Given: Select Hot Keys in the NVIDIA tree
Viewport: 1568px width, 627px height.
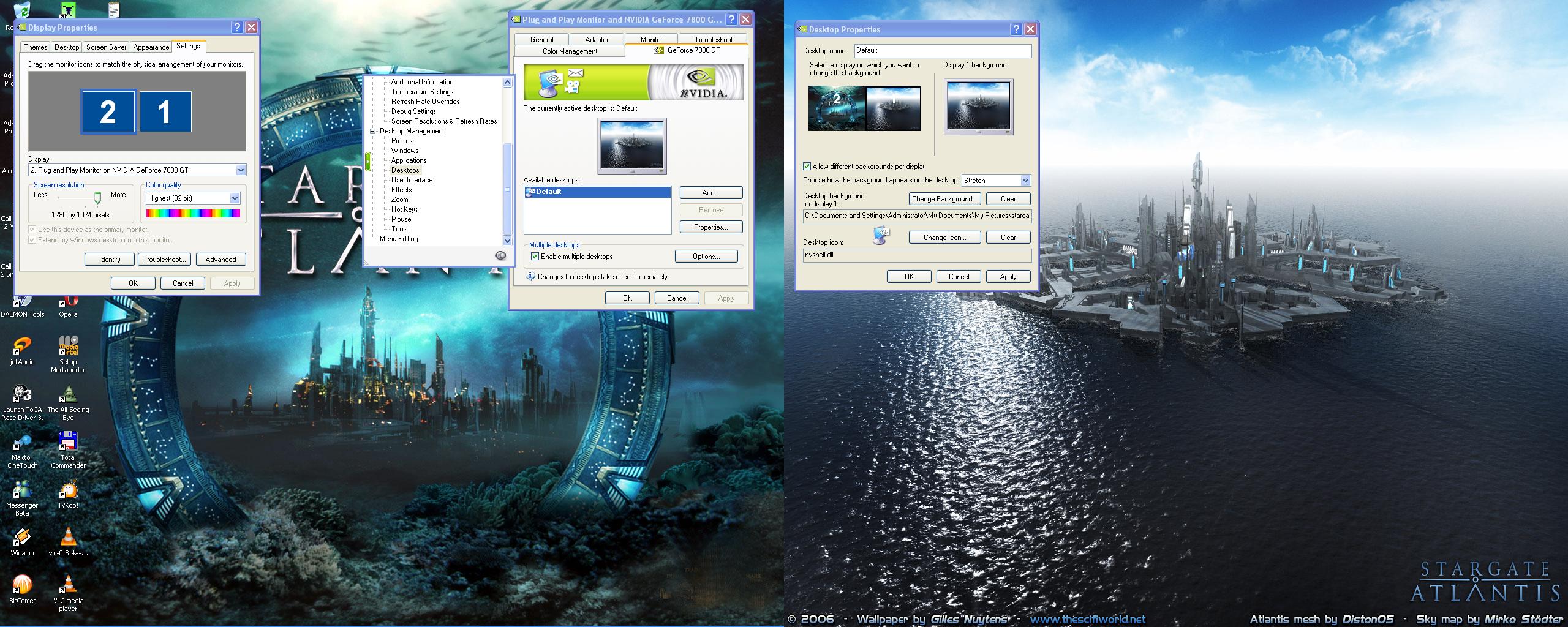Looking at the screenshot, I should pyautogui.click(x=404, y=209).
